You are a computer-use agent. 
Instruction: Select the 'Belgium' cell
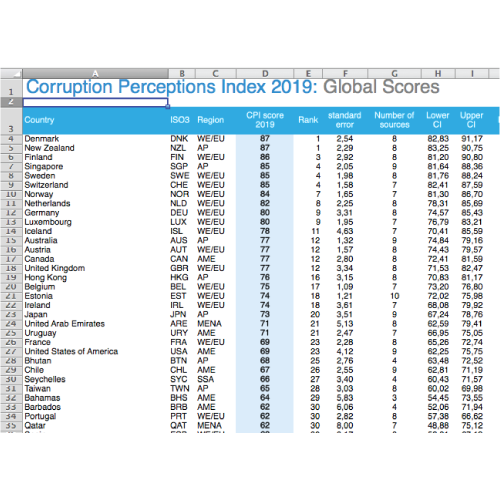pyautogui.click(x=95, y=287)
